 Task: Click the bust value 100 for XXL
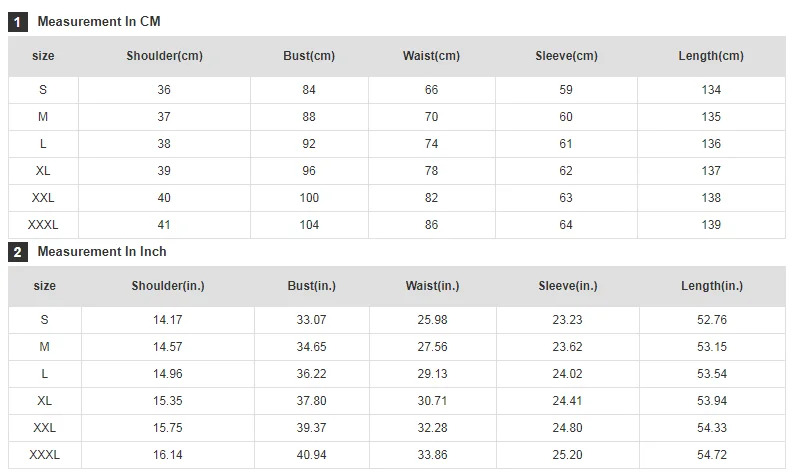(x=309, y=198)
